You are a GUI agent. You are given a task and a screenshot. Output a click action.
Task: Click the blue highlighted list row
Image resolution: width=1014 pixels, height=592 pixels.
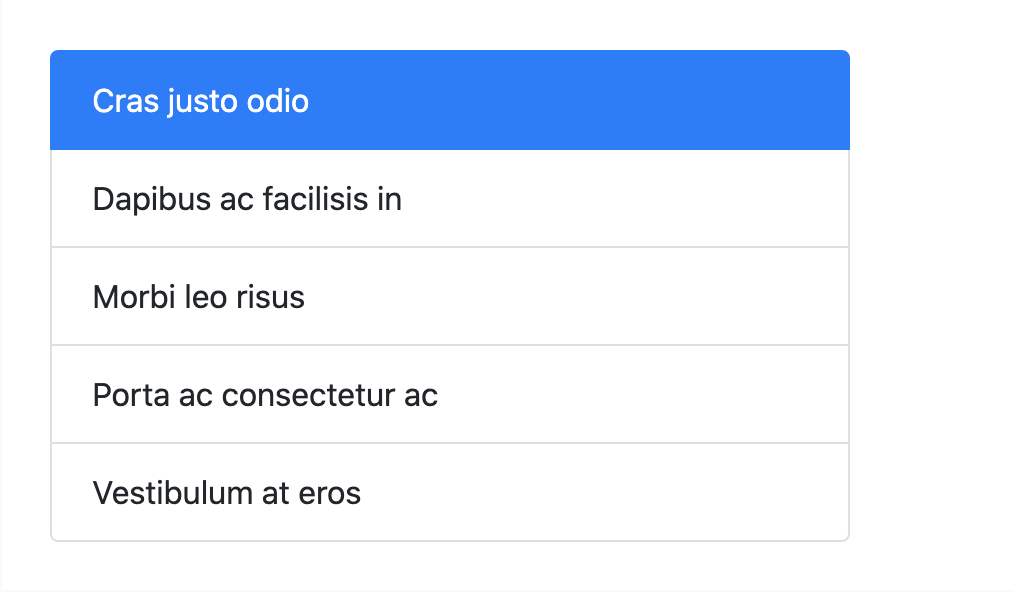(x=449, y=101)
